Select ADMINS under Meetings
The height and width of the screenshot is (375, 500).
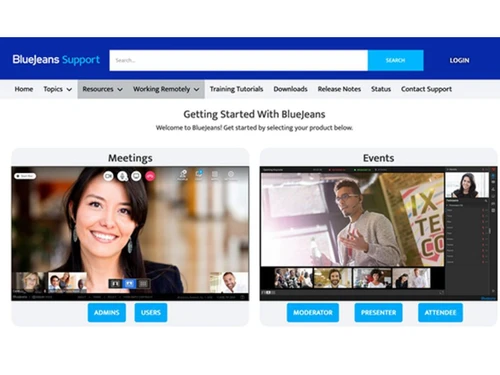click(x=107, y=312)
